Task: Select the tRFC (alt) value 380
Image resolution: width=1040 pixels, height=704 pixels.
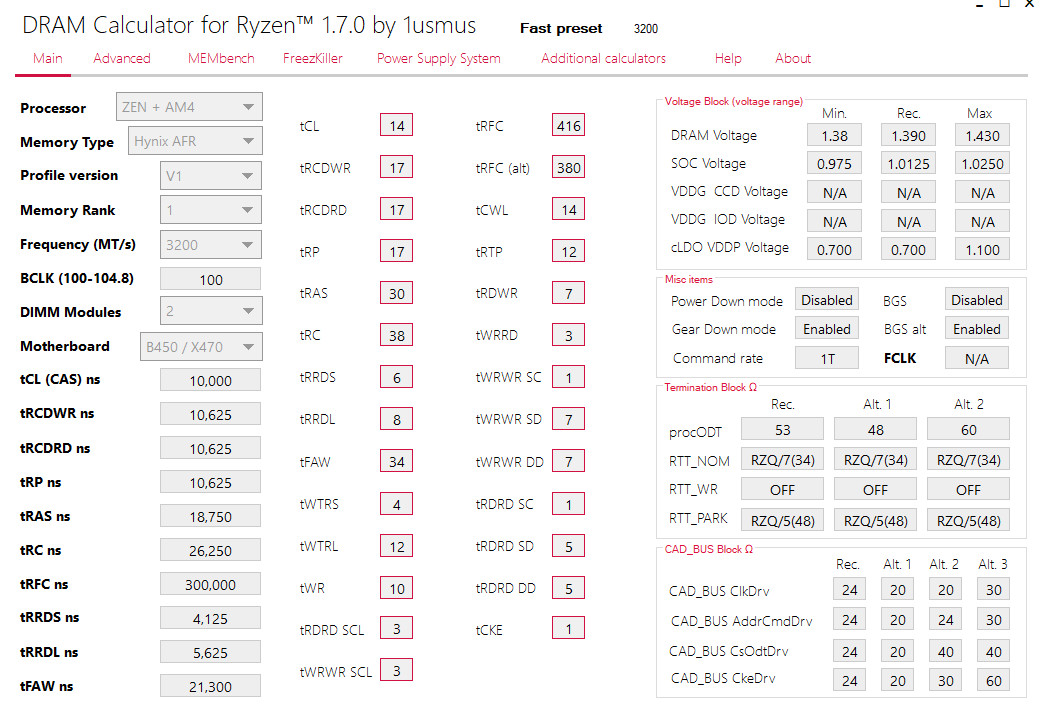Action: tap(568, 167)
